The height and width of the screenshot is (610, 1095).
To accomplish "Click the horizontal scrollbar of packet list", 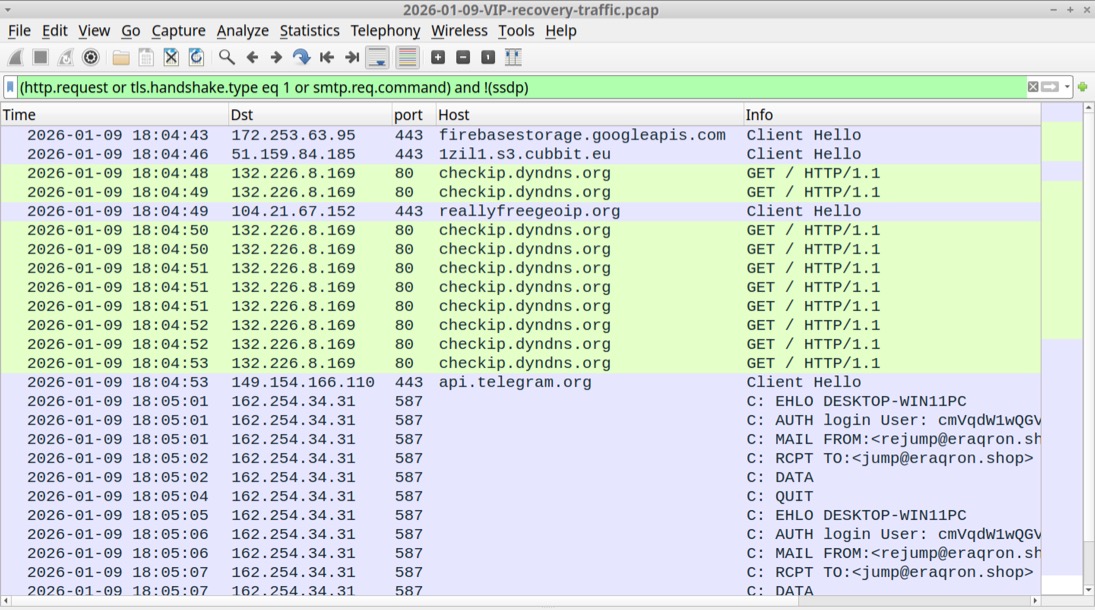I will coord(520,601).
